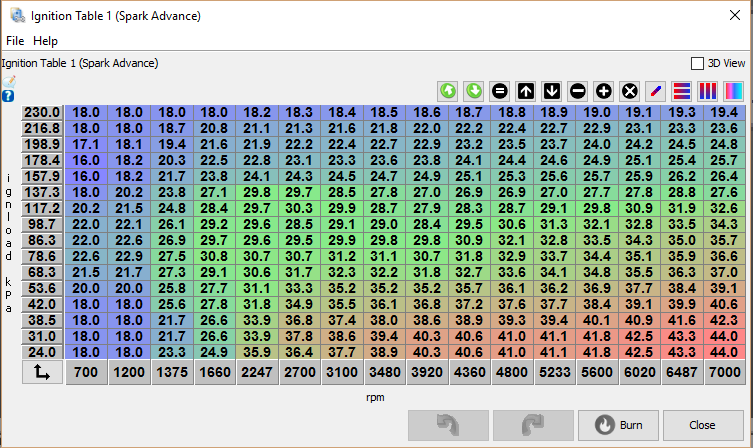The image size is (753, 448).
Task: Select the interpolate diagonal line icon
Action: click(656, 91)
